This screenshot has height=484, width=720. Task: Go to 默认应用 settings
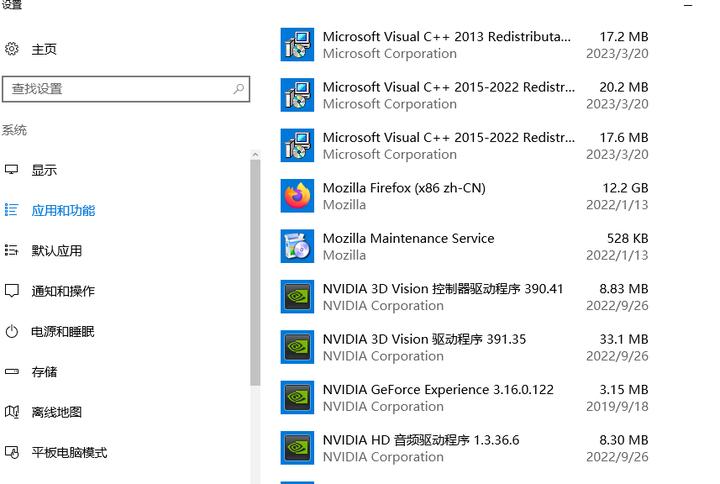tap(57, 251)
